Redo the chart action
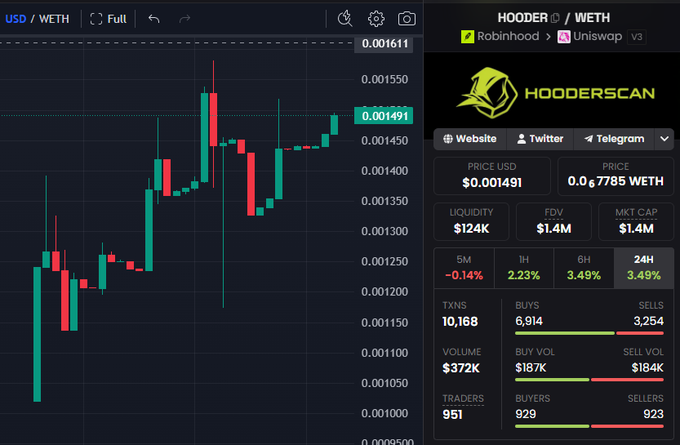Image resolution: width=680 pixels, height=445 pixels. pyautogui.click(x=185, y=19)
